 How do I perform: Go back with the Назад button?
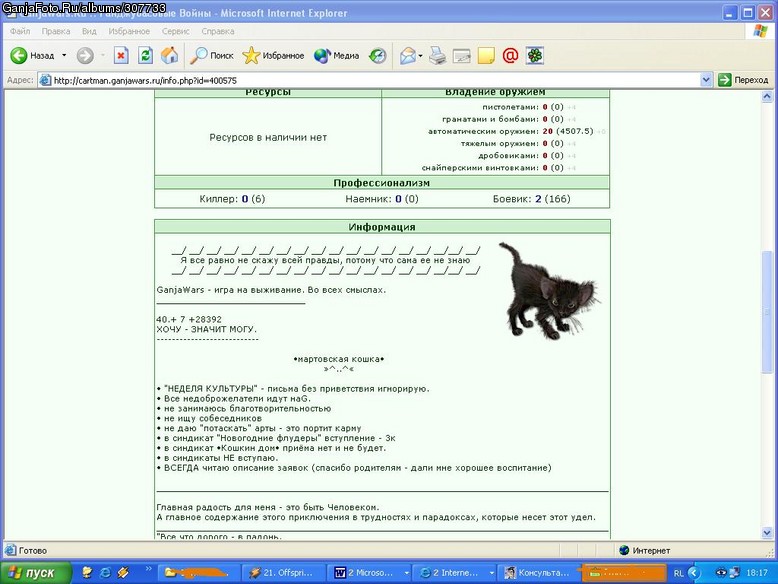click(32, 56)
